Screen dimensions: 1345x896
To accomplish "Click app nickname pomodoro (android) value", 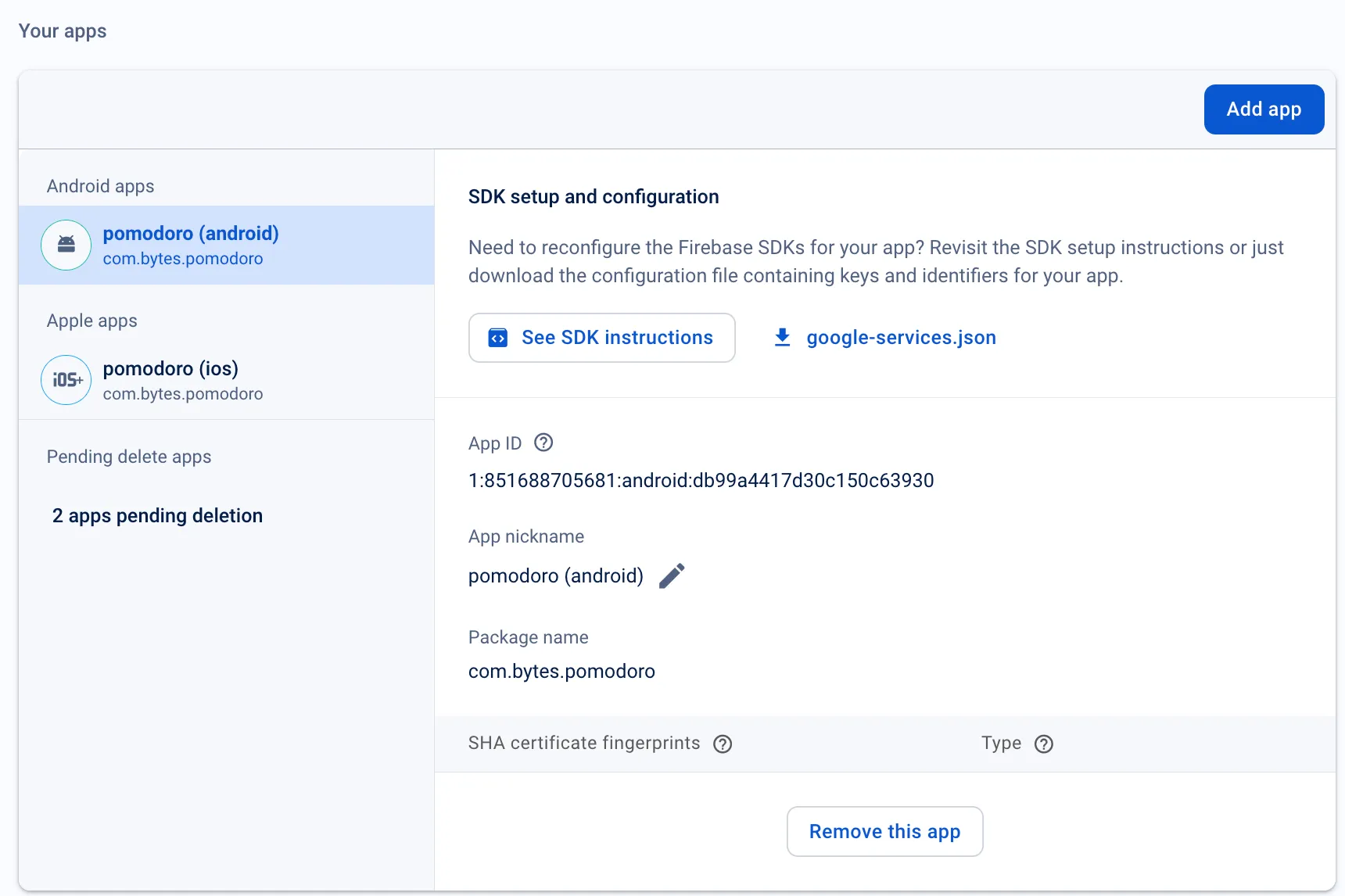I will point(556,575).
